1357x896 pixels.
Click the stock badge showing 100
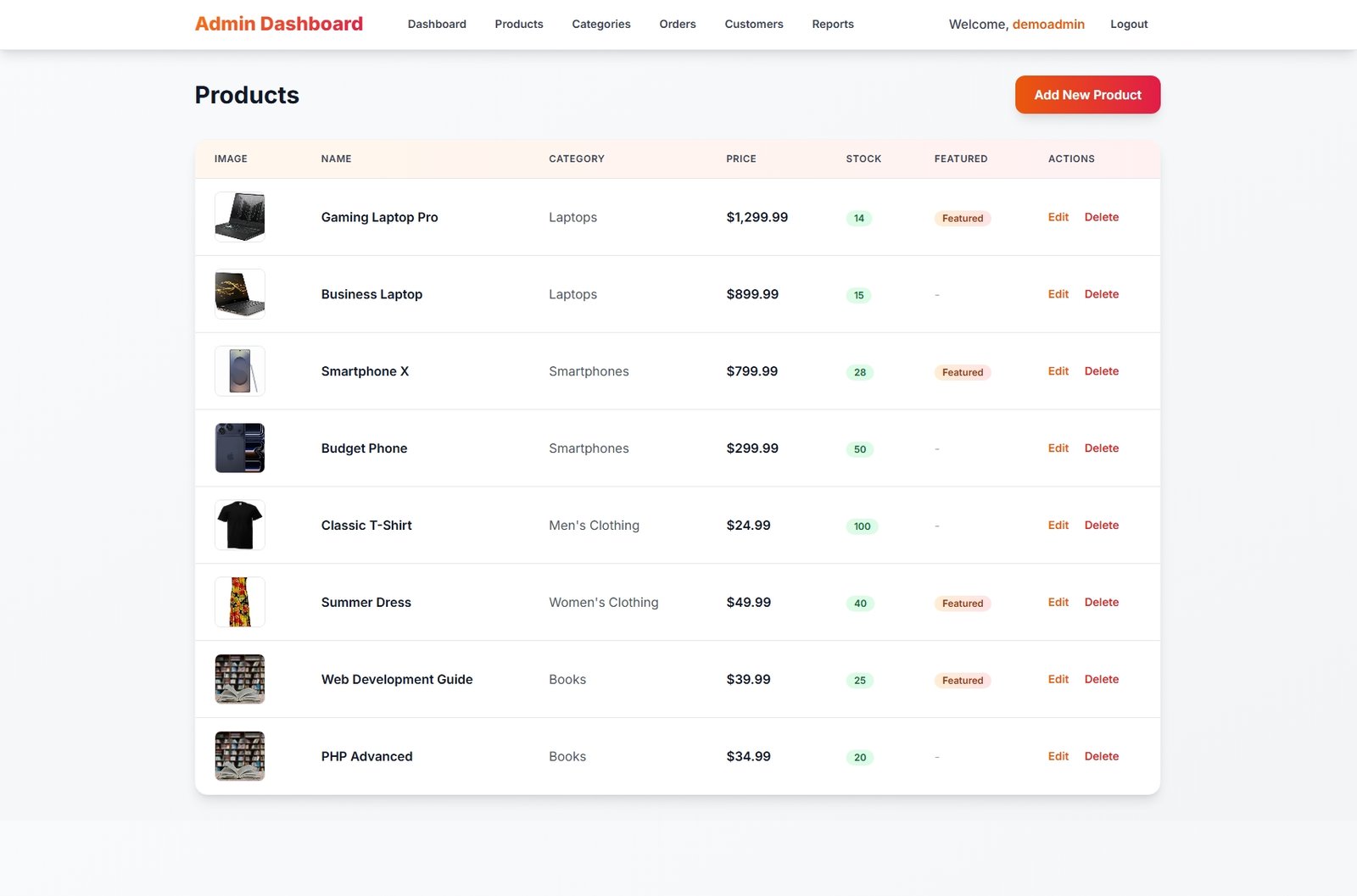(x=862, y=526)
